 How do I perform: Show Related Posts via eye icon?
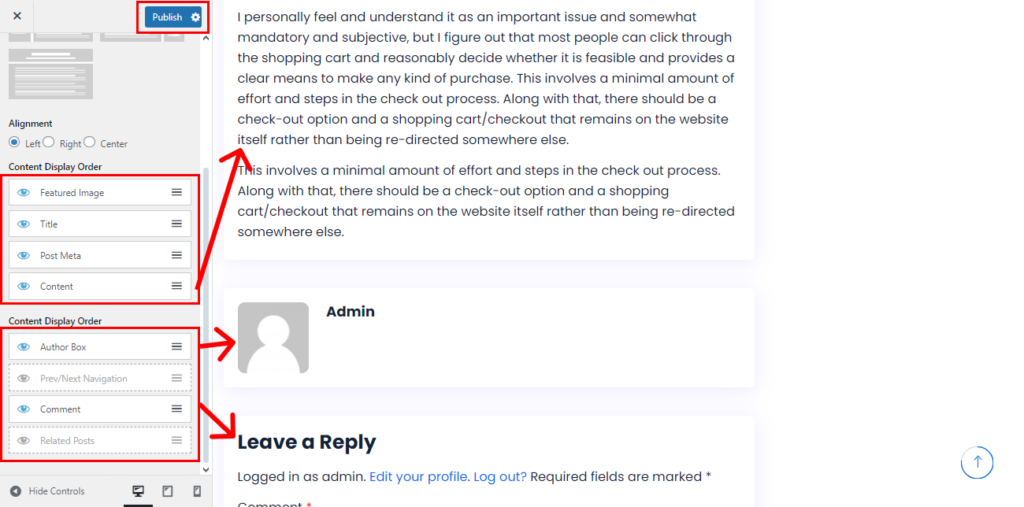(24, 441)
